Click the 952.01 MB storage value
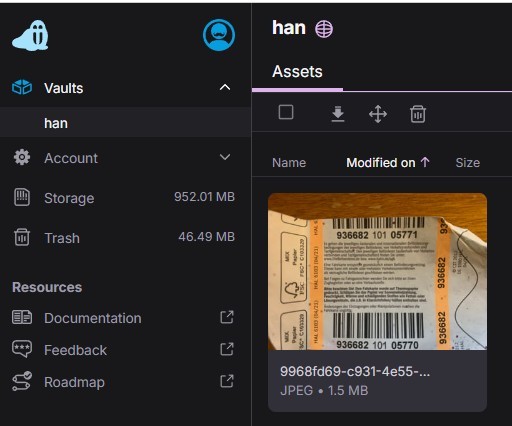The height and width of the screenshot is (426, 512). coord(204,197)
